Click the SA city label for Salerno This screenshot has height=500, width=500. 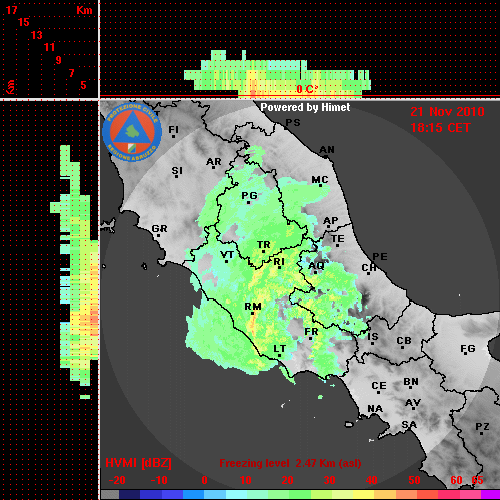409,425
